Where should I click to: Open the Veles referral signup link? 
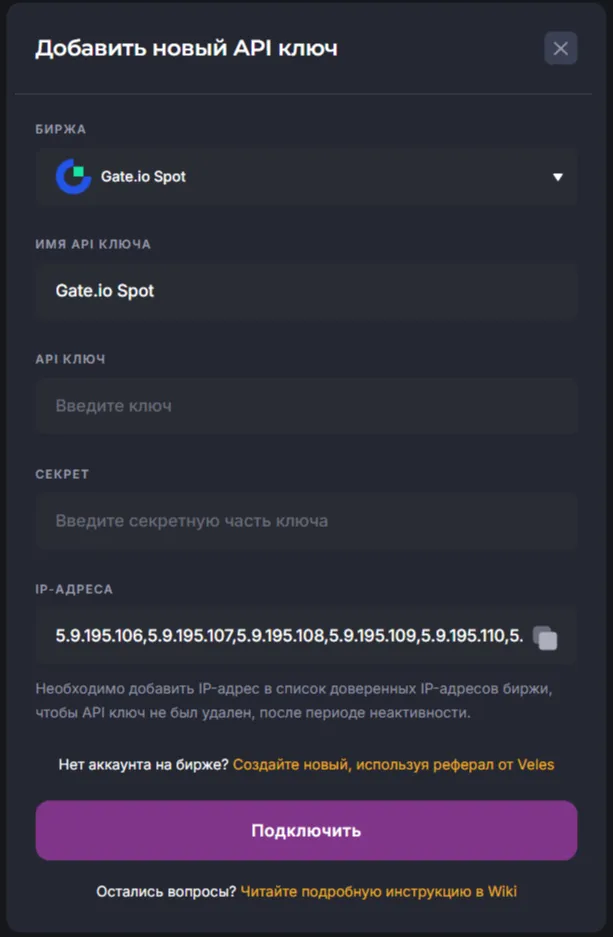click(393, 764)
